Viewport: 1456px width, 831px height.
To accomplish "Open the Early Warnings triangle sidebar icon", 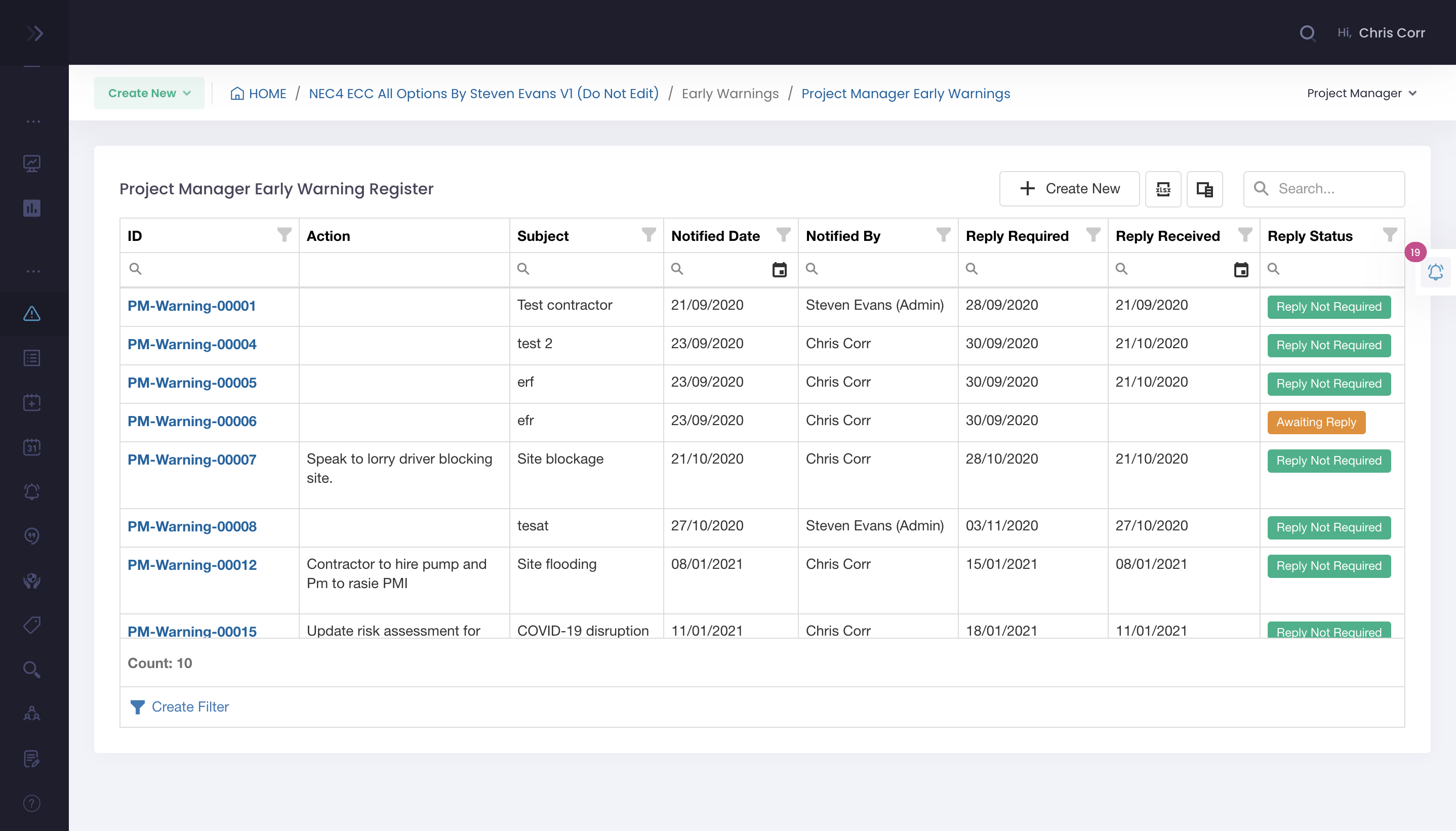I will coord(32,313).
